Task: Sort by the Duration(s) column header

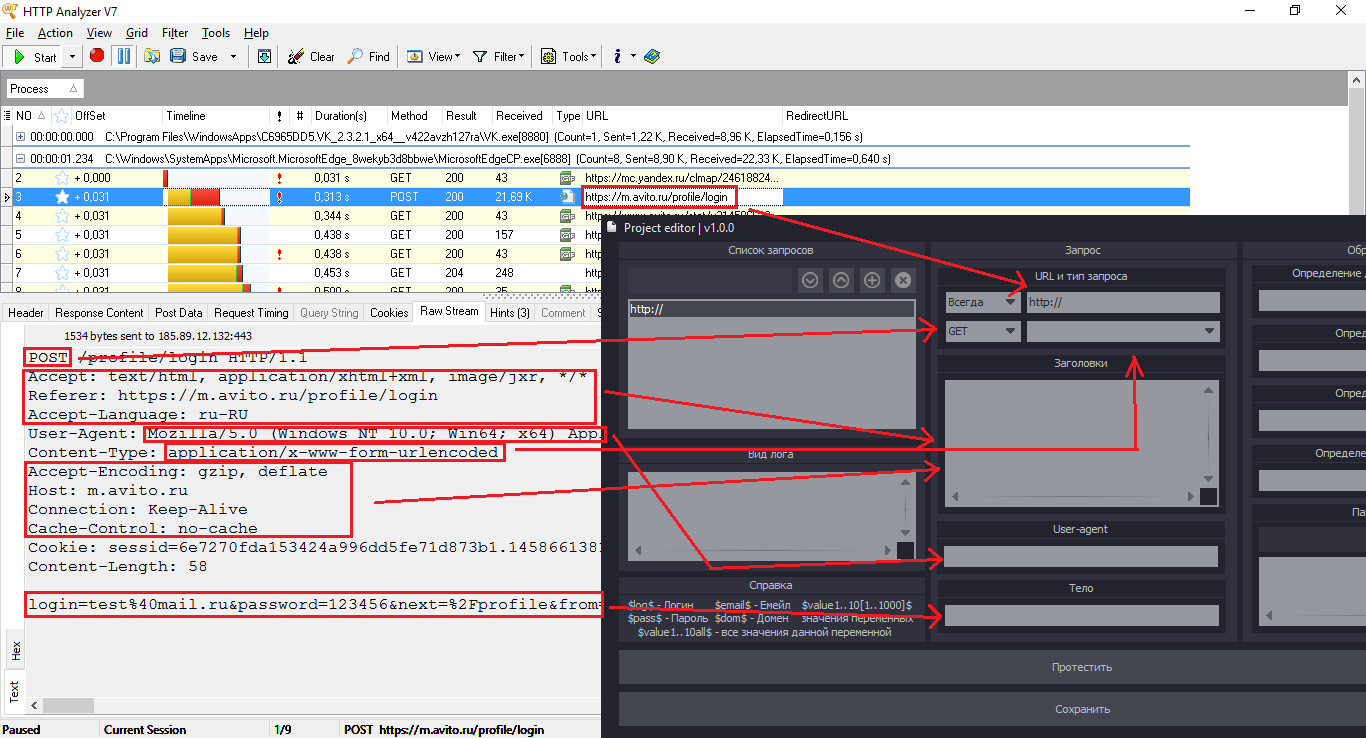Action: [x=348, y=116]
